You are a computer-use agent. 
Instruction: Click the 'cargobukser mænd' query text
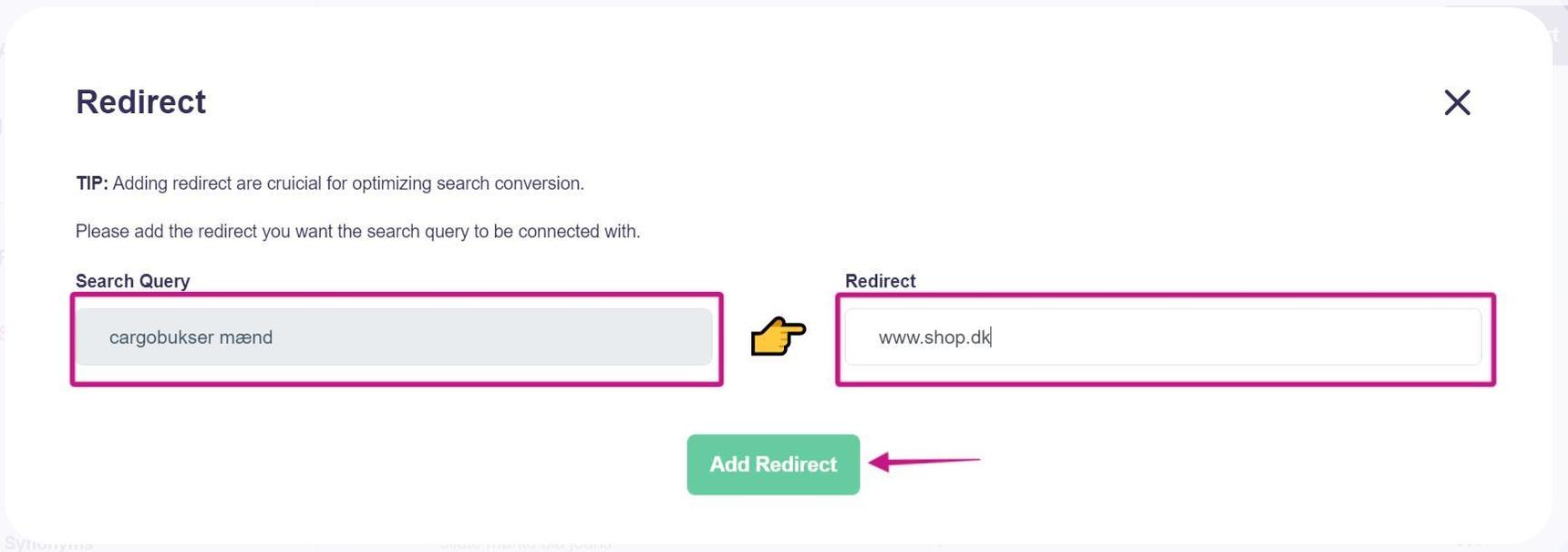click(x=191, y=338)
